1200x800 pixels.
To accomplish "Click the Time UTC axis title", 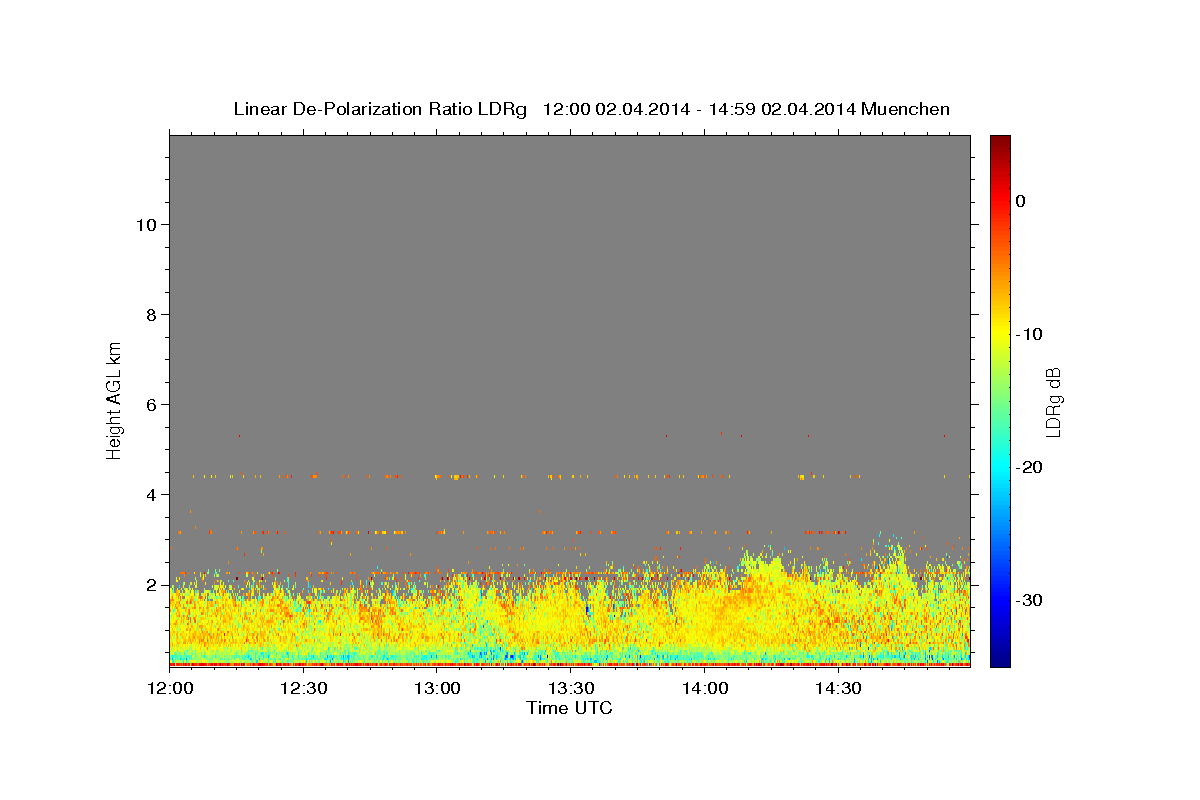I will tap(569, 708).
